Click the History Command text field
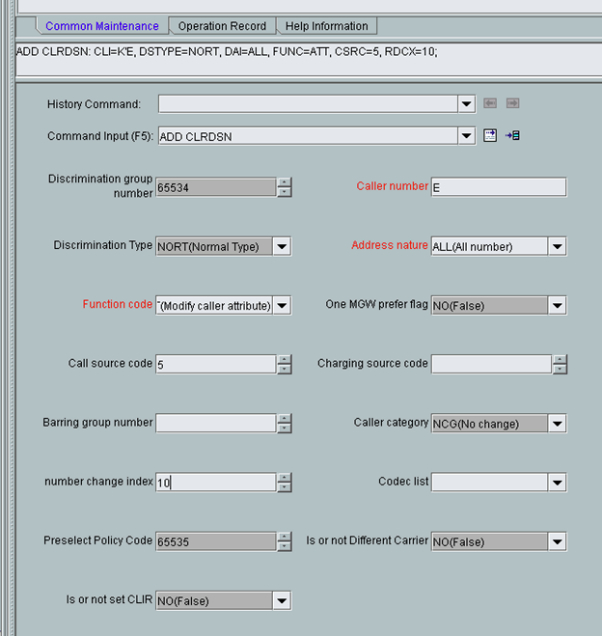Viewport: 602px width, 636px height. click(x=308, y=104)
